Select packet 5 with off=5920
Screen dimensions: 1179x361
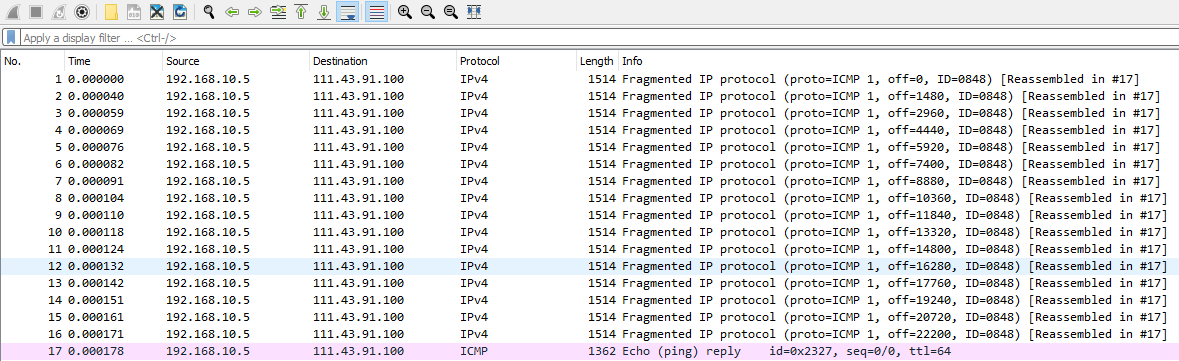pyautogui.click(x=590, y=147)
